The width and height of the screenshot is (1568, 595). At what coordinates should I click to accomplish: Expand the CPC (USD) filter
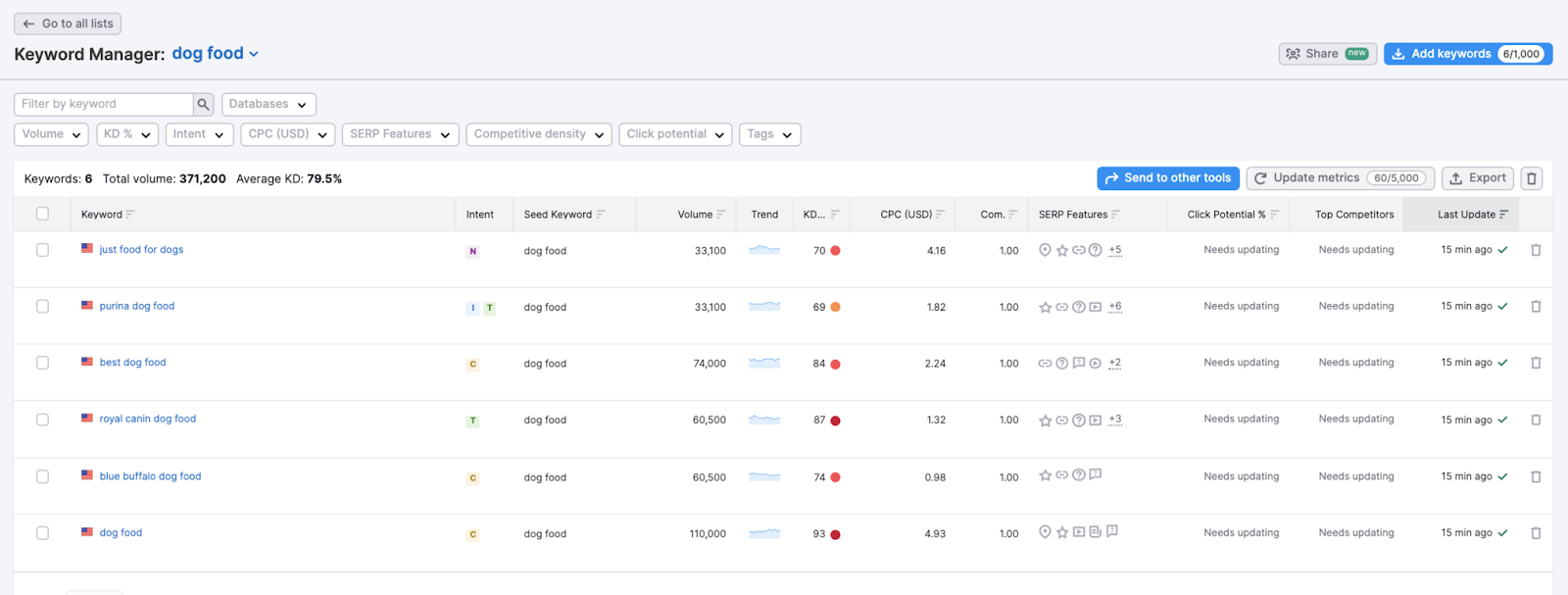(288, 134)
